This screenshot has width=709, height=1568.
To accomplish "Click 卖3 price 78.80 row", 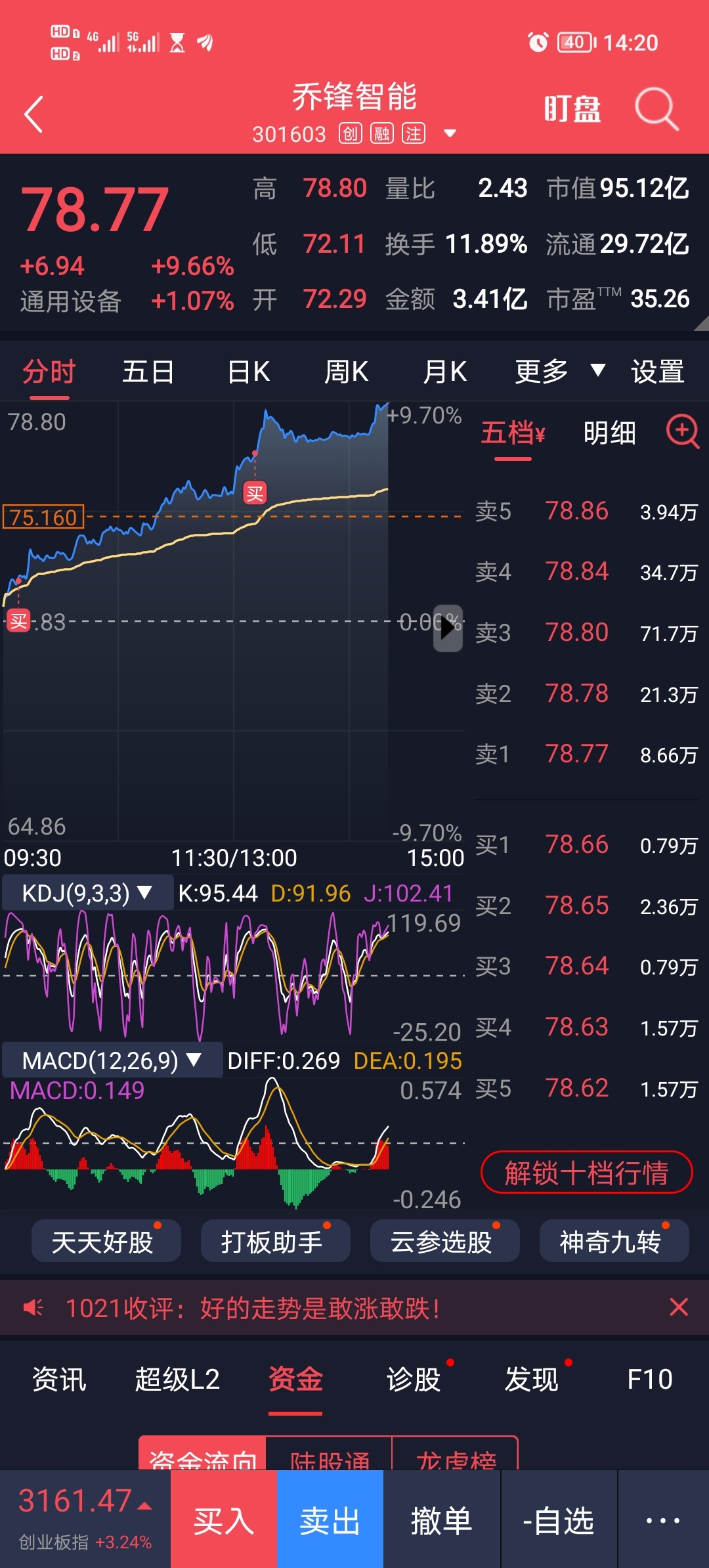I will point(587,633).
